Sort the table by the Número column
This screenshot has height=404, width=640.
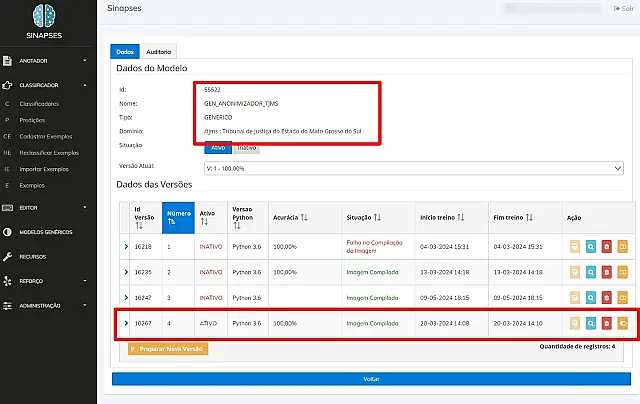178,218
